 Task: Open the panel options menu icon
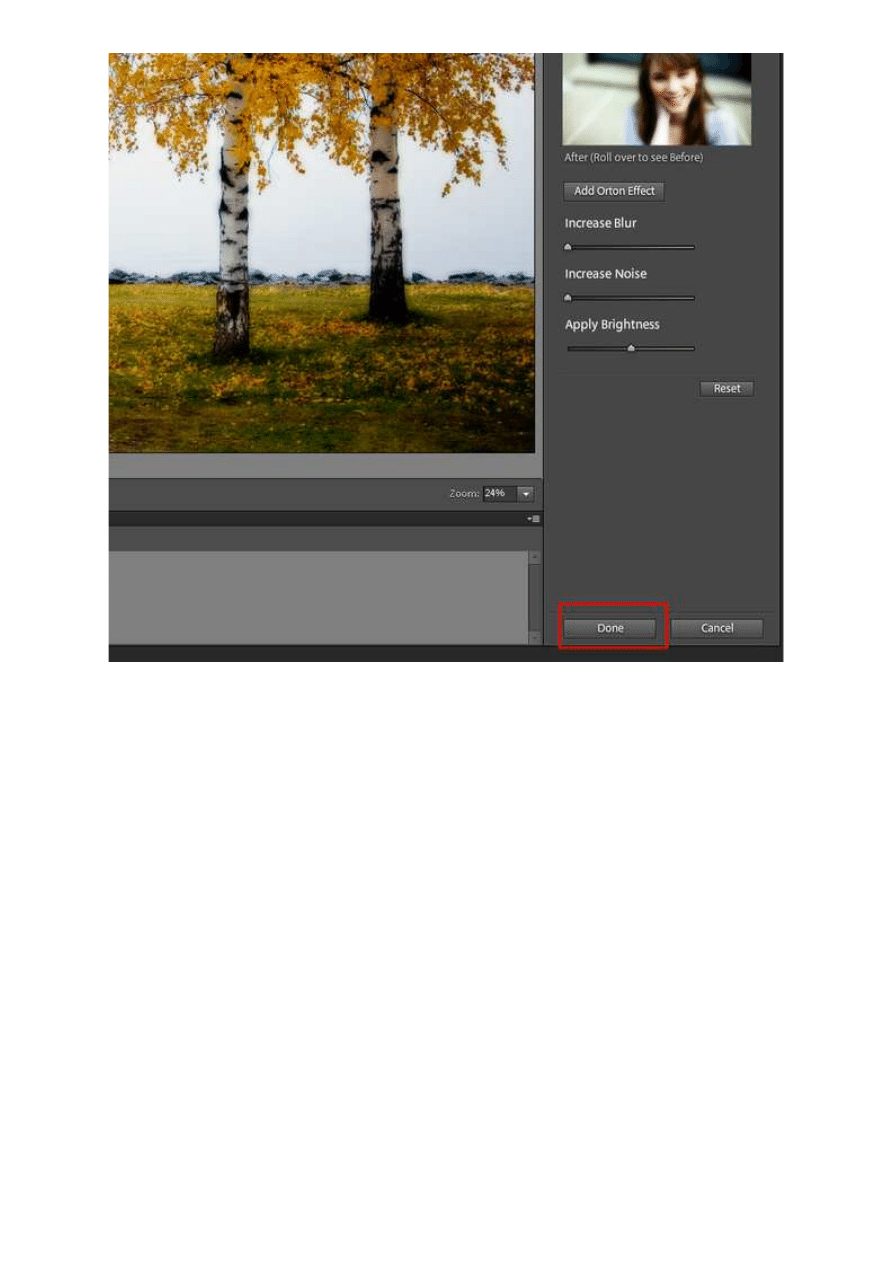(x=534, y=519)
